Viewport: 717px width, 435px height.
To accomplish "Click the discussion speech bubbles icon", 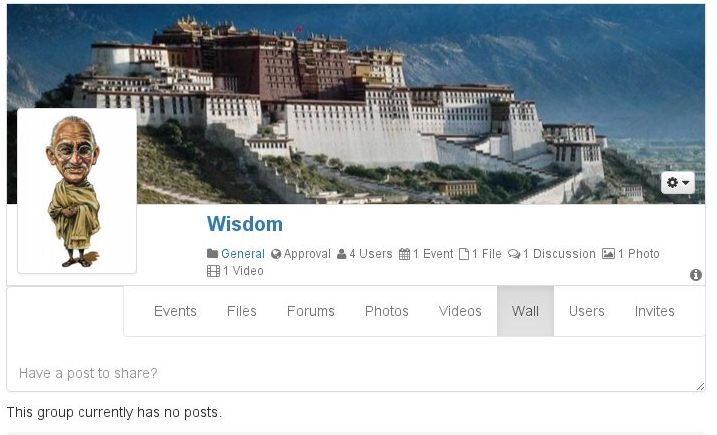I will point(514,254).
